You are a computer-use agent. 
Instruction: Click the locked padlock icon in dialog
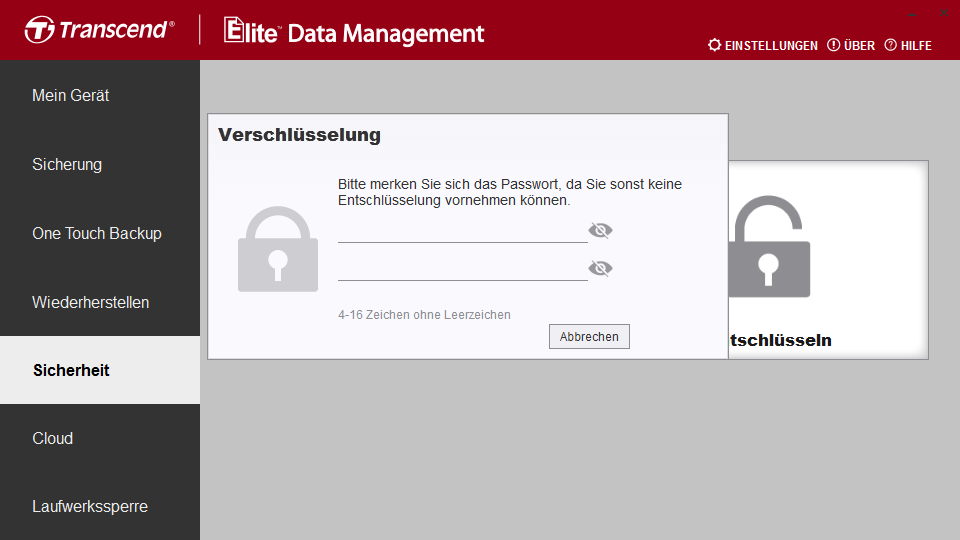point(278,249)
